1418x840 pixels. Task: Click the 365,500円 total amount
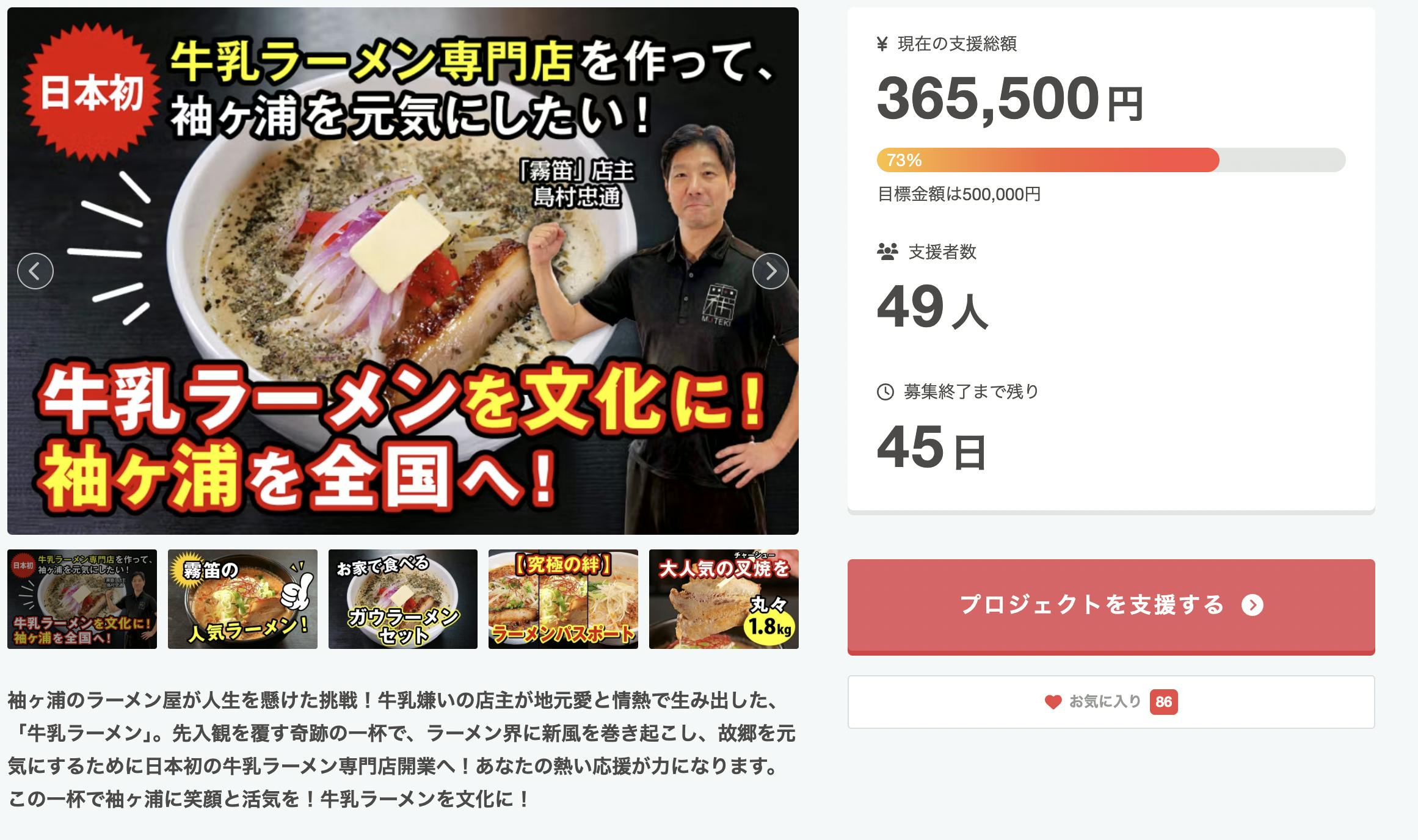(x=1010, y=99)
